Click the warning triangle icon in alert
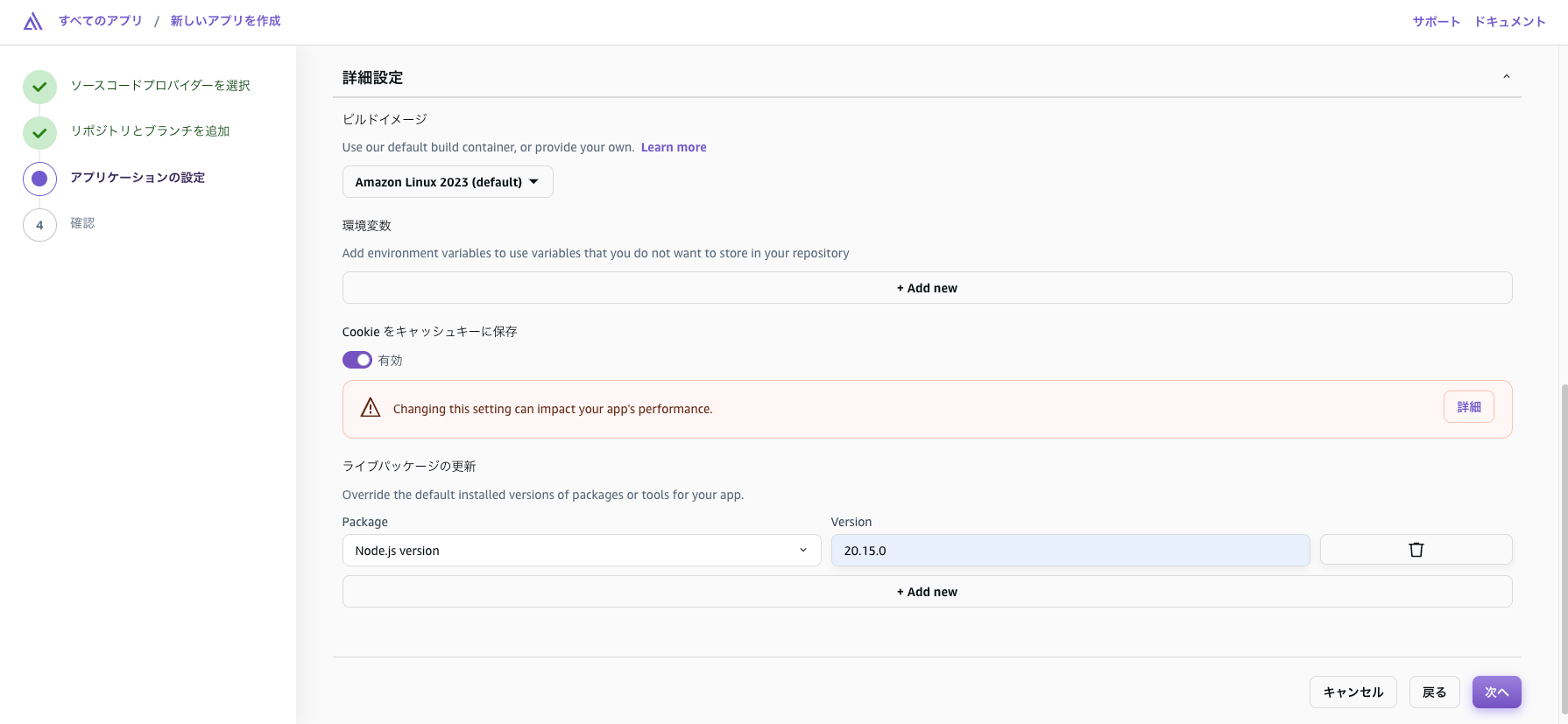Viewport: 1568px width, 724px height. pyautogui.click(x=371, y=408)
